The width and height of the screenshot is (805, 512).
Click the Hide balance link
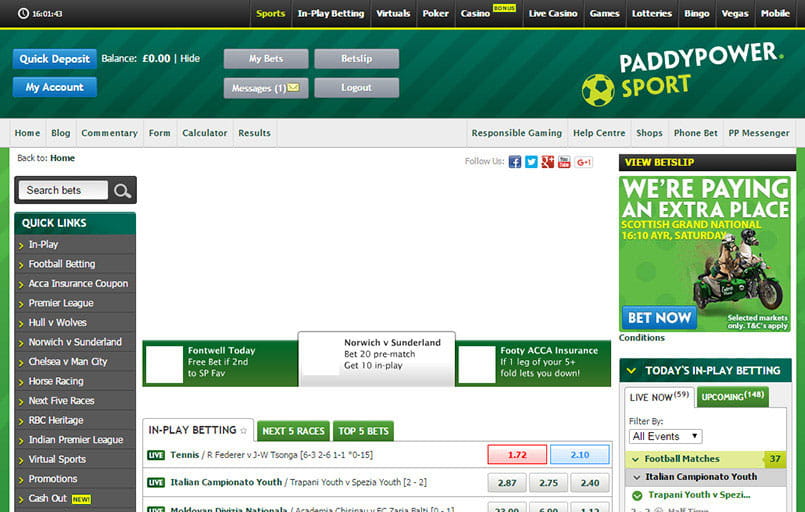tap(190, 59)
